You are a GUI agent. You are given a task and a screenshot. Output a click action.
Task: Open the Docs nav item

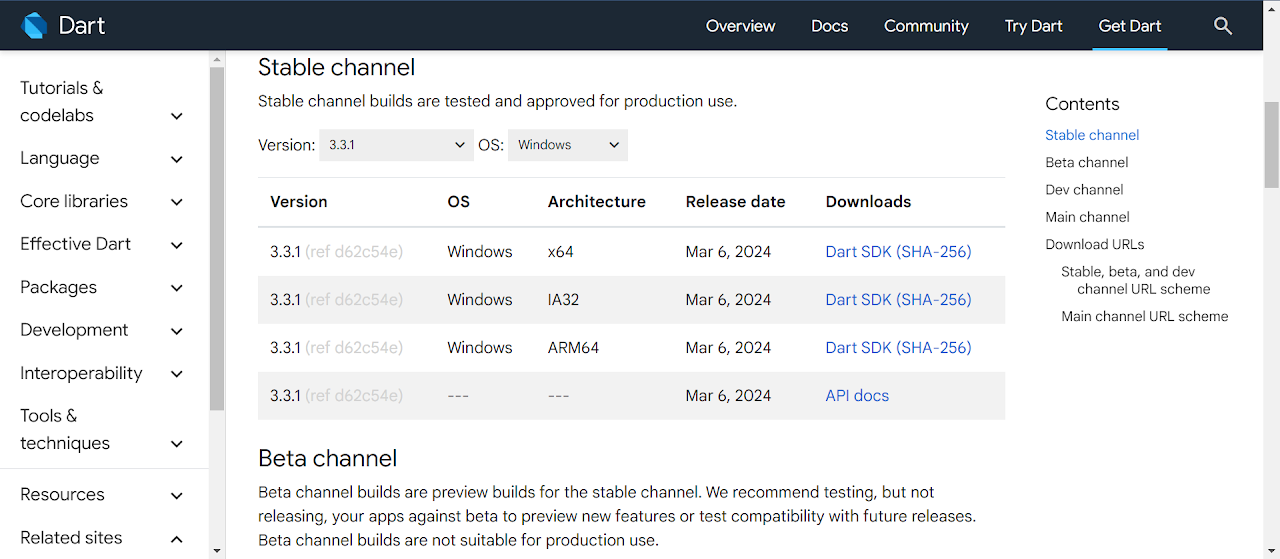(x=829, y=26)
